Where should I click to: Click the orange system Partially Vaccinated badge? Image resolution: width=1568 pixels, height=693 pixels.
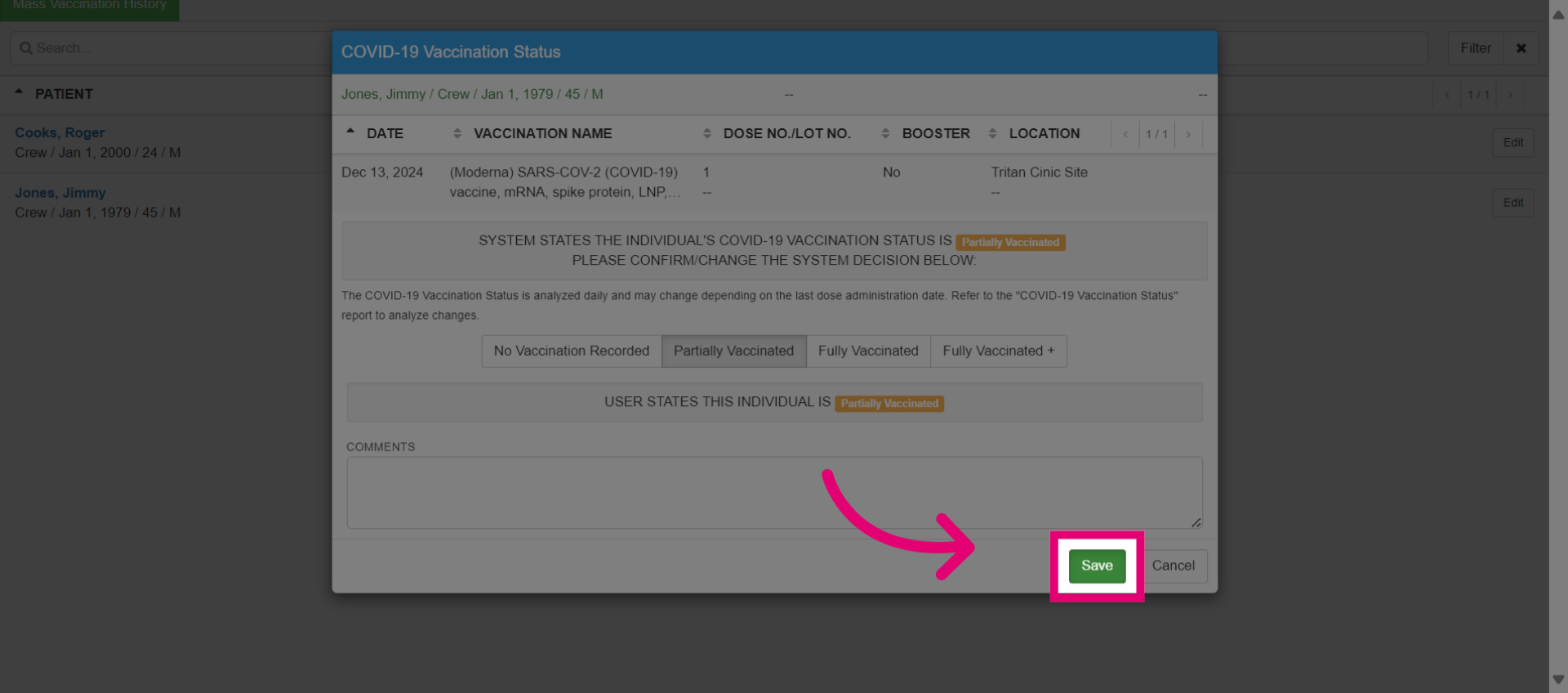click(1010, 243)
